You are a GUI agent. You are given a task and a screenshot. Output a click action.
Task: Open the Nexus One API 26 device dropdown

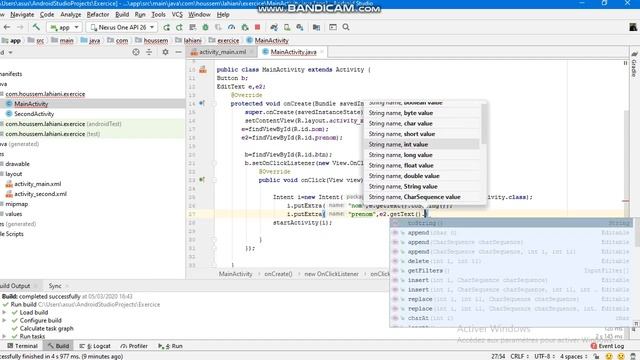[122, 27]
